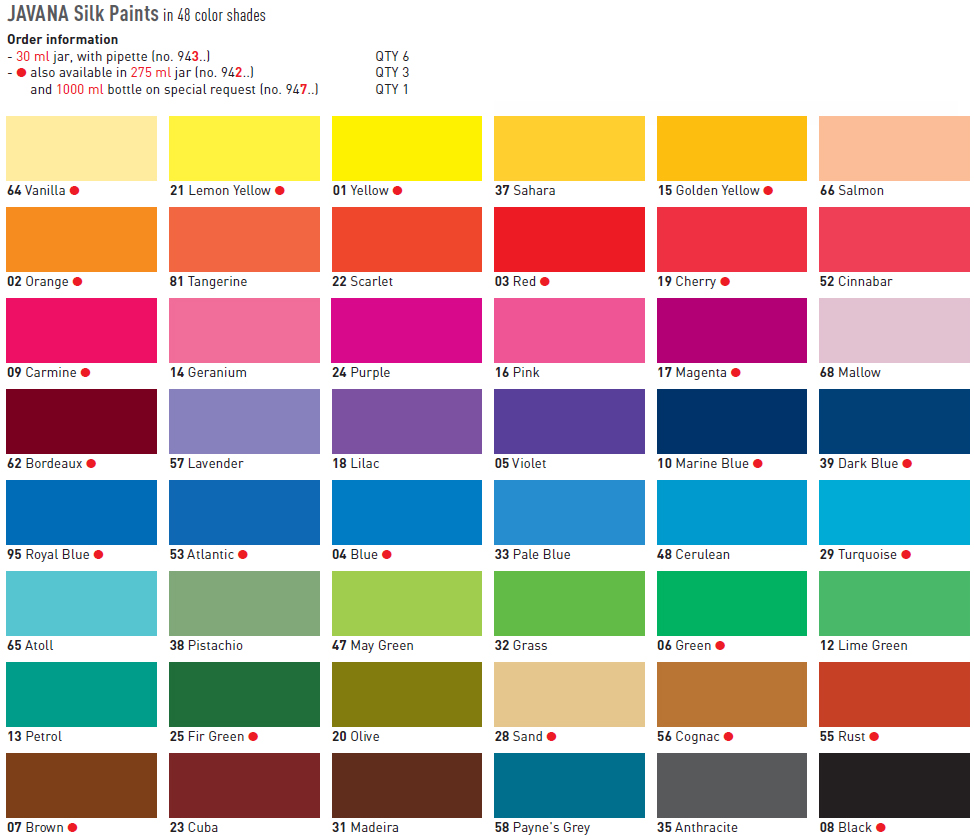Choose the 03 Red color swatch
Viewport: 974px width, 839px height.
point(569,240)
